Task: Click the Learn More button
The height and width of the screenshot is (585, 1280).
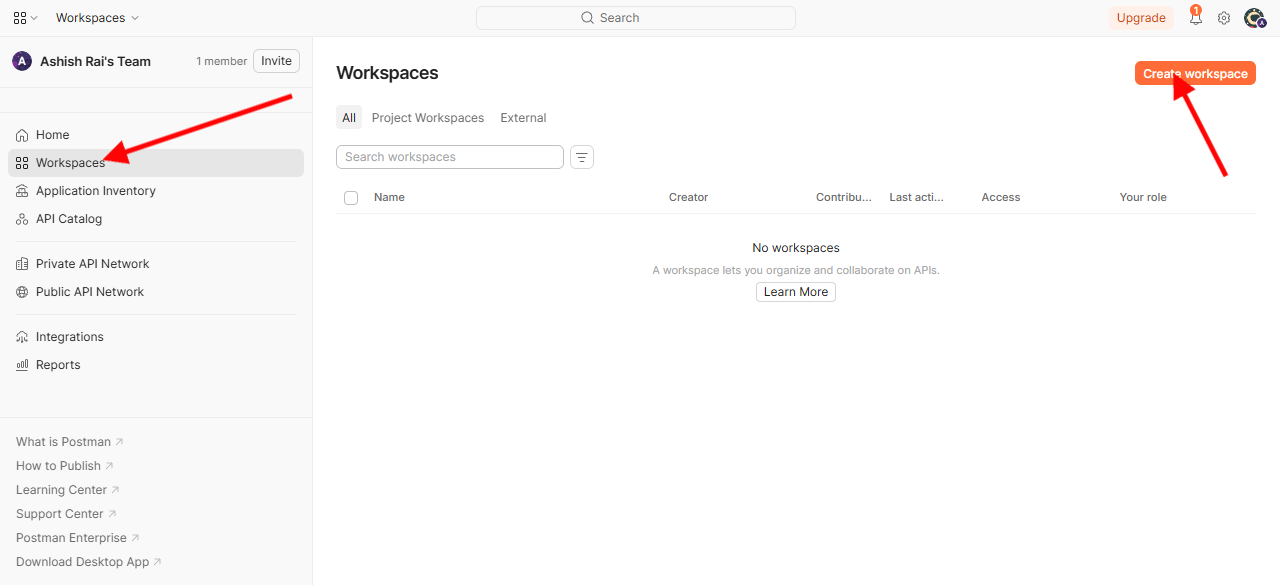Action: click(x=796, y=292)
